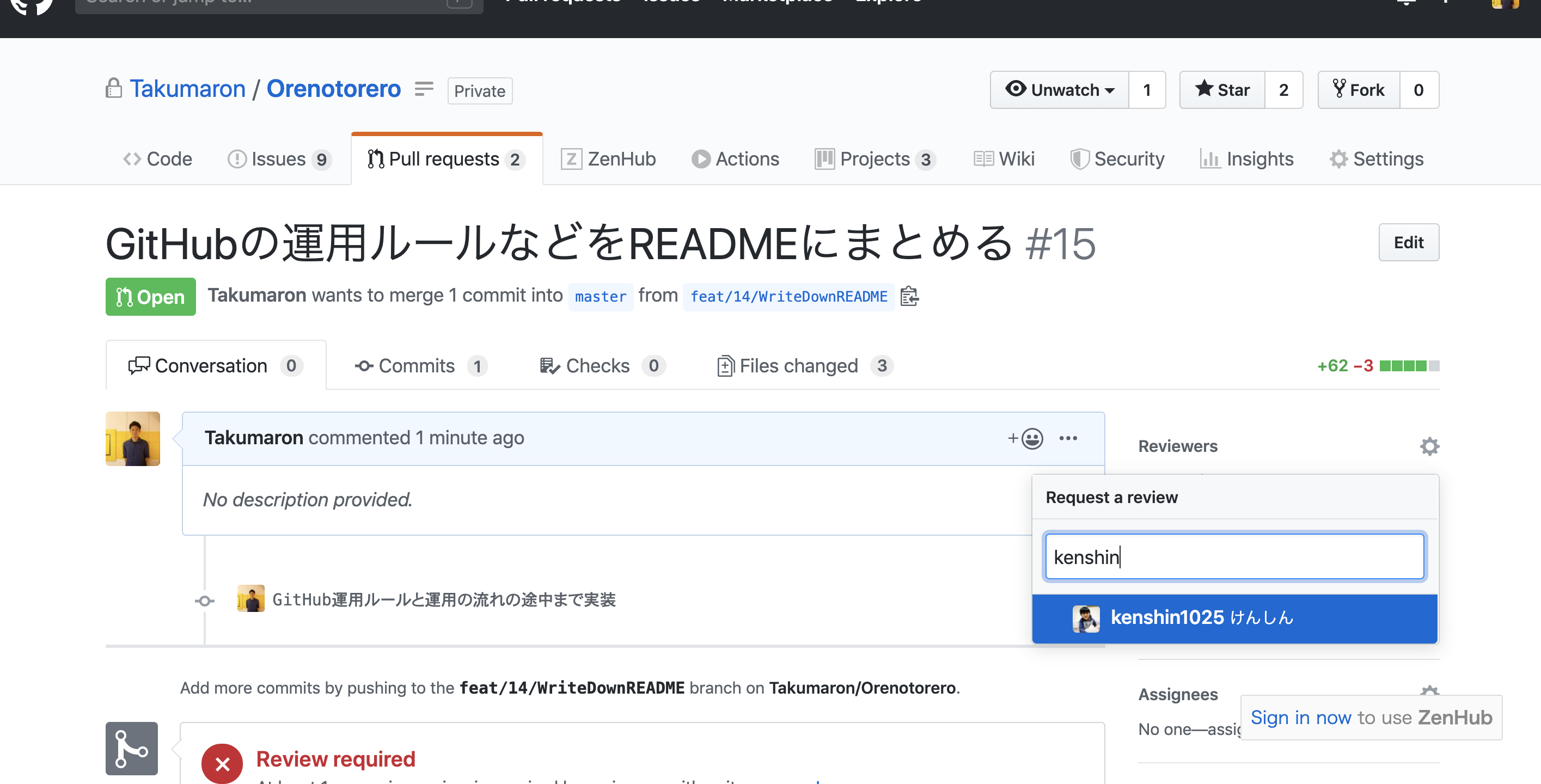Click commit author avatar next to commit message
The height and width of the screenshot is (784, 1541).
250,599
